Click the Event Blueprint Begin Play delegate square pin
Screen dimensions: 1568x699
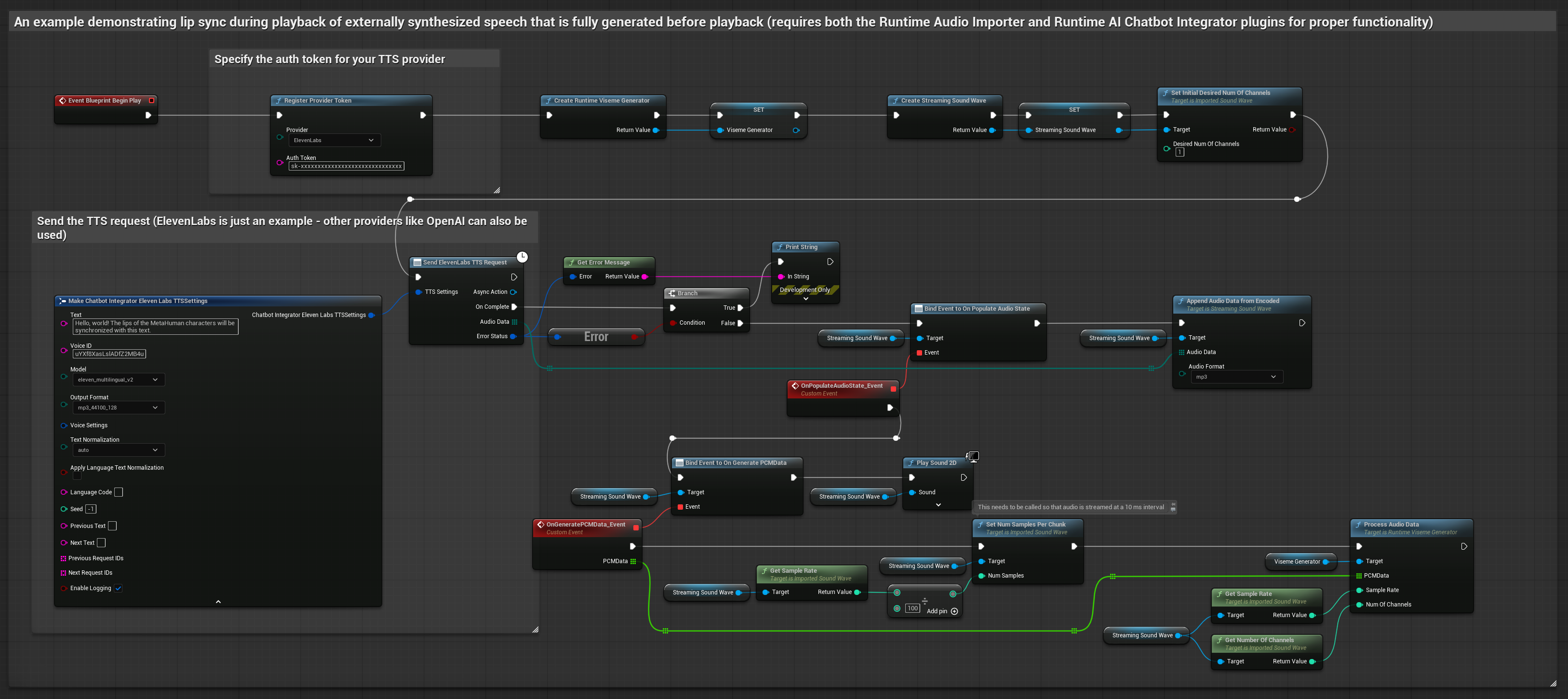click(x=151, y=100)
